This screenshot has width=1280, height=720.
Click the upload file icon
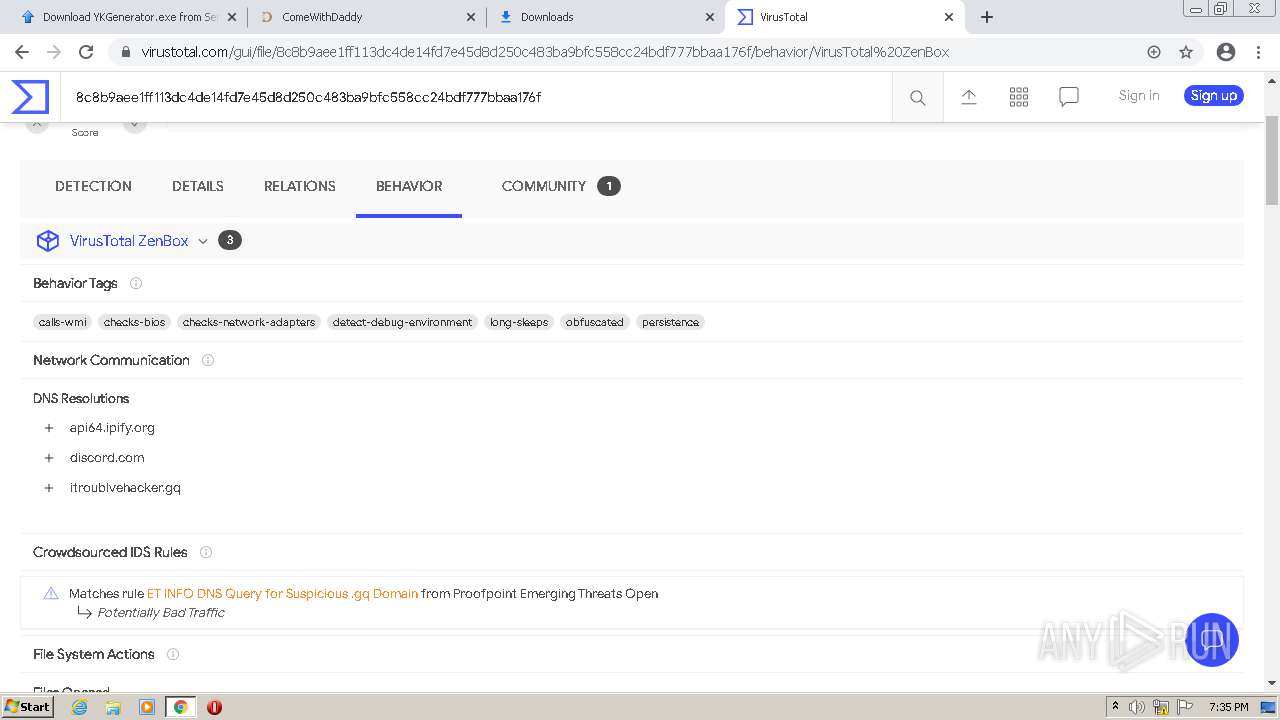point(969,96)
